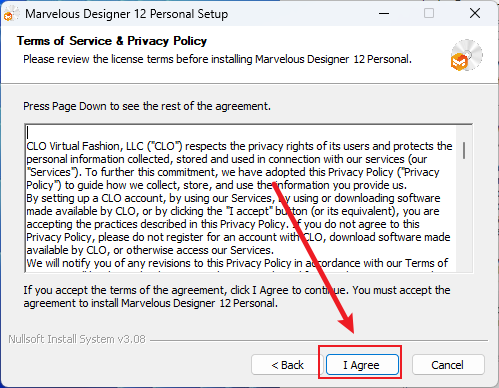Minimize the setup window

coord(384,14)
